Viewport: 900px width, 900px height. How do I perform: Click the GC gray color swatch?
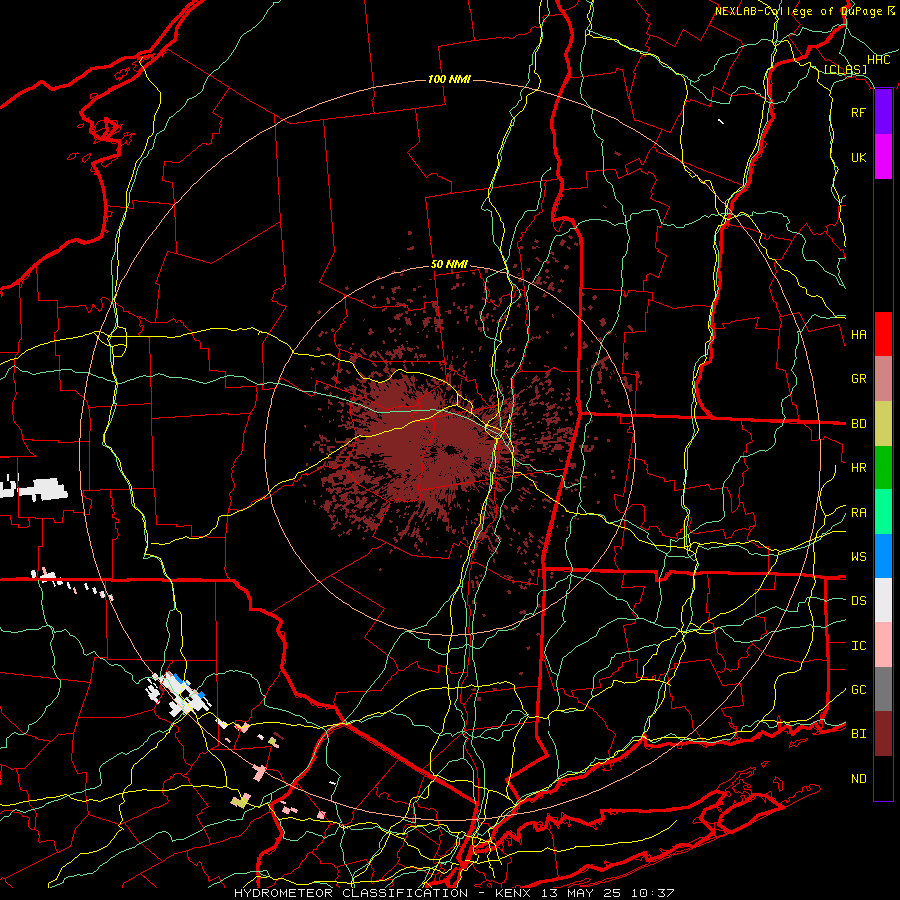coord(883,689)
